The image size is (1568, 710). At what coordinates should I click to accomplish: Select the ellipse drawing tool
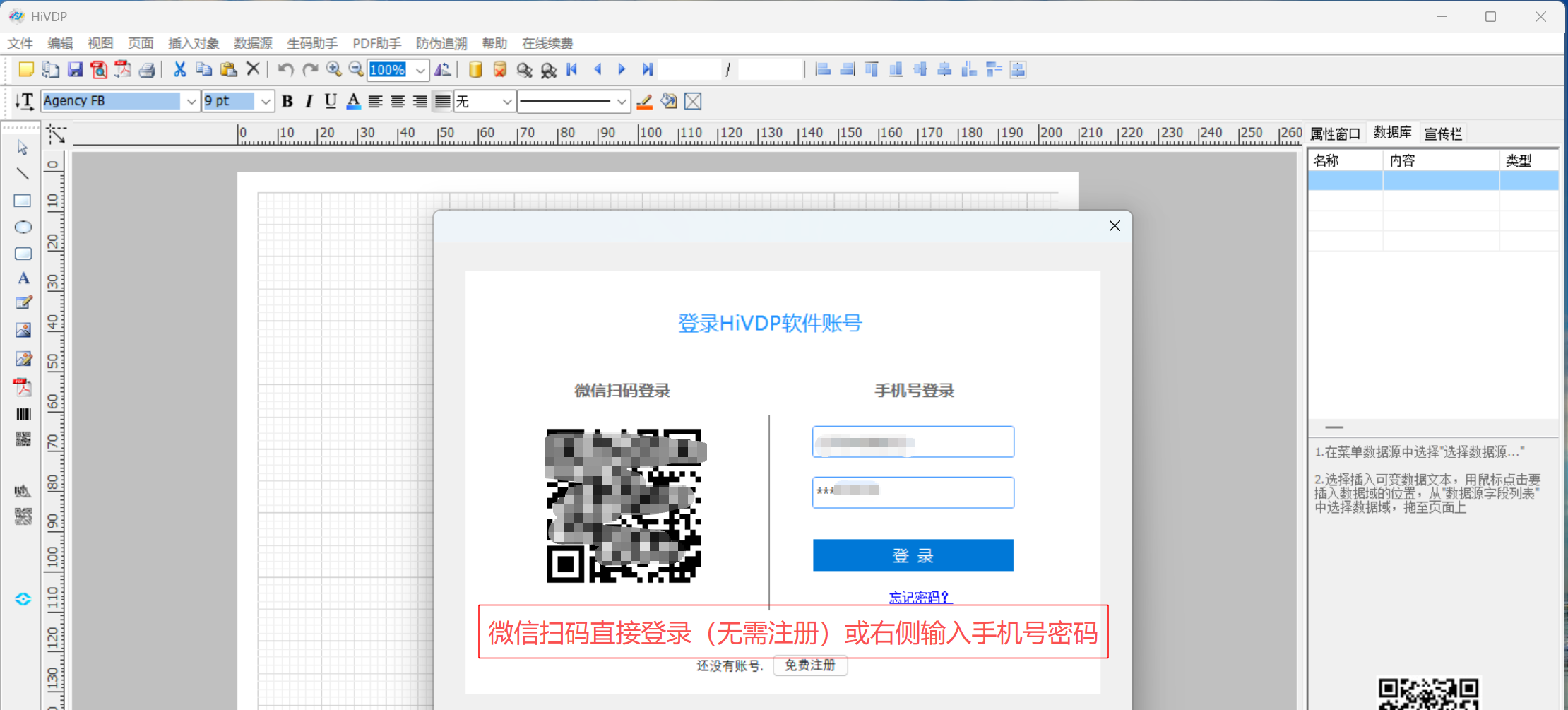pos(23,227)
